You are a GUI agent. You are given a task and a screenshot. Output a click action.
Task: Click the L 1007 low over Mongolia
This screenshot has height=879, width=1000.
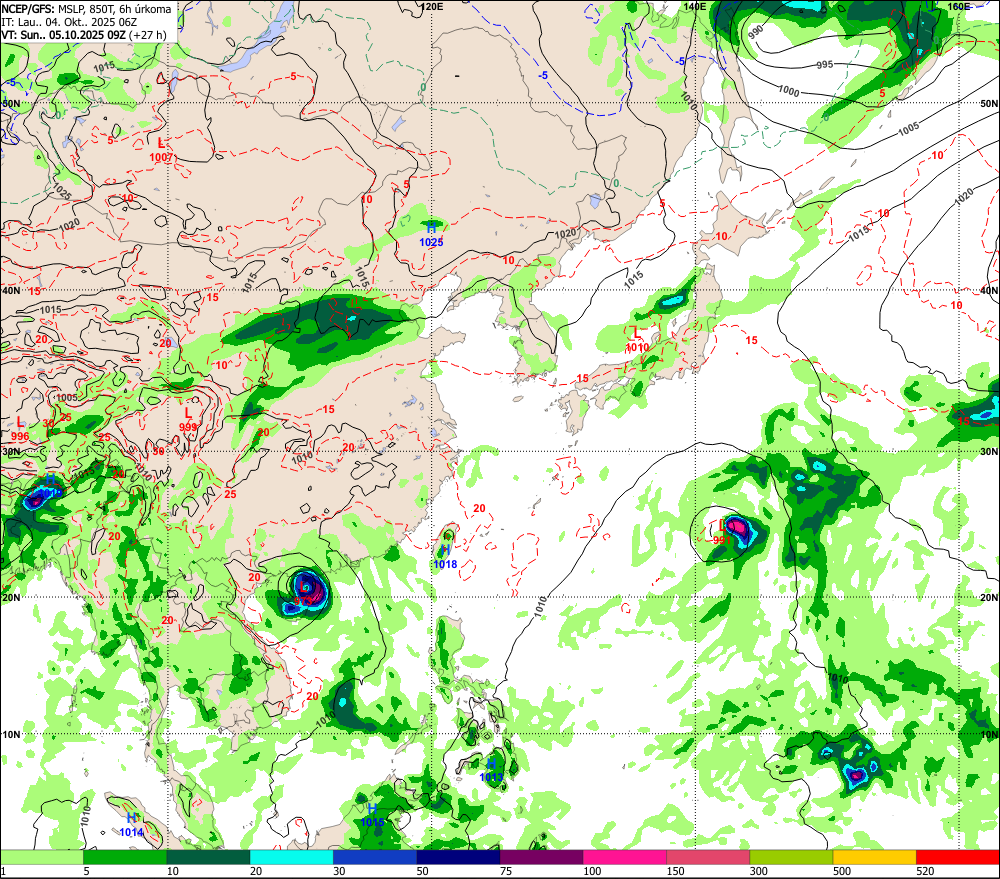point(161,151)
